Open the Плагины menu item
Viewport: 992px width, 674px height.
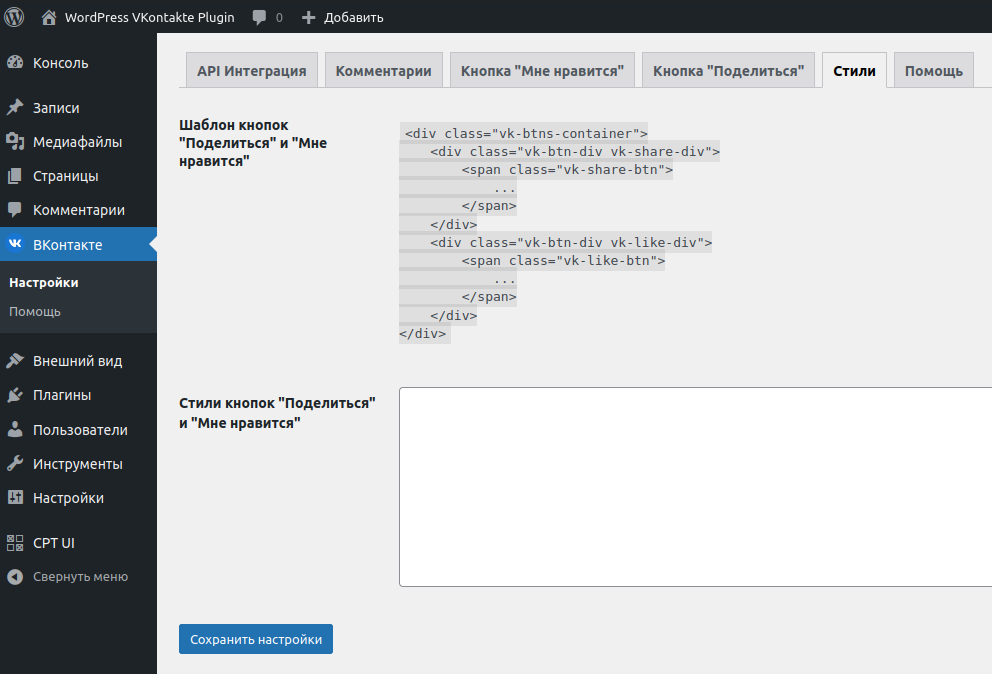(x=78, y=395)
